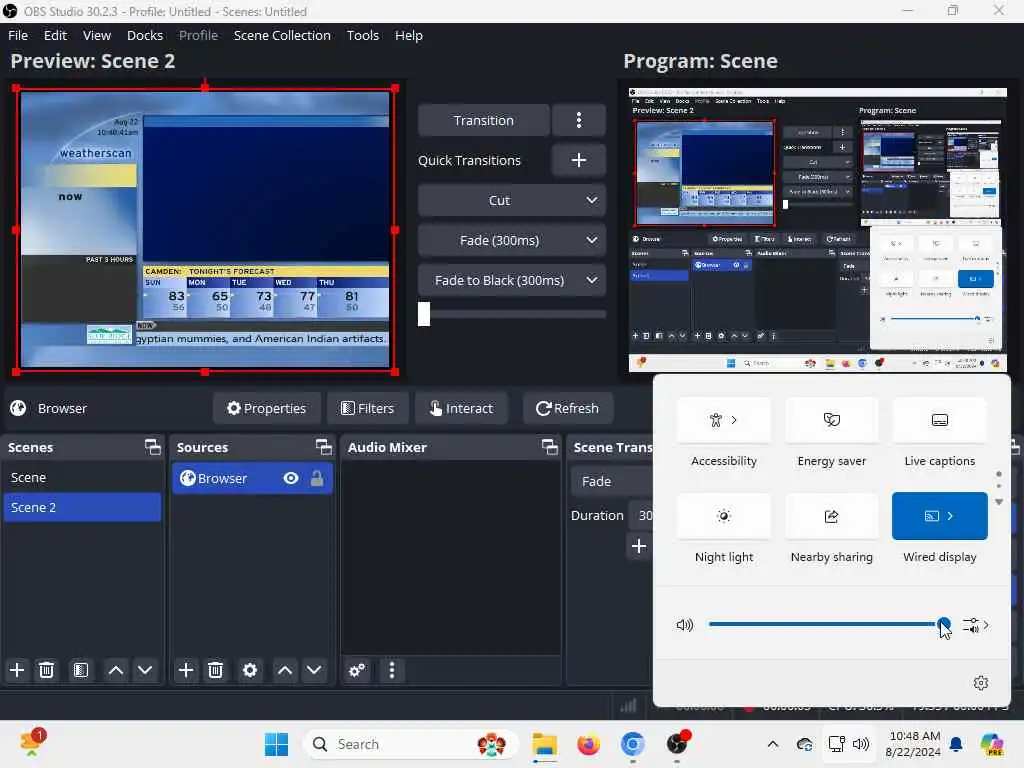The height and width of the screenshot is (768, 1024).
Task: Click the taskbar Search box
Action: click(x=411, y=744)
